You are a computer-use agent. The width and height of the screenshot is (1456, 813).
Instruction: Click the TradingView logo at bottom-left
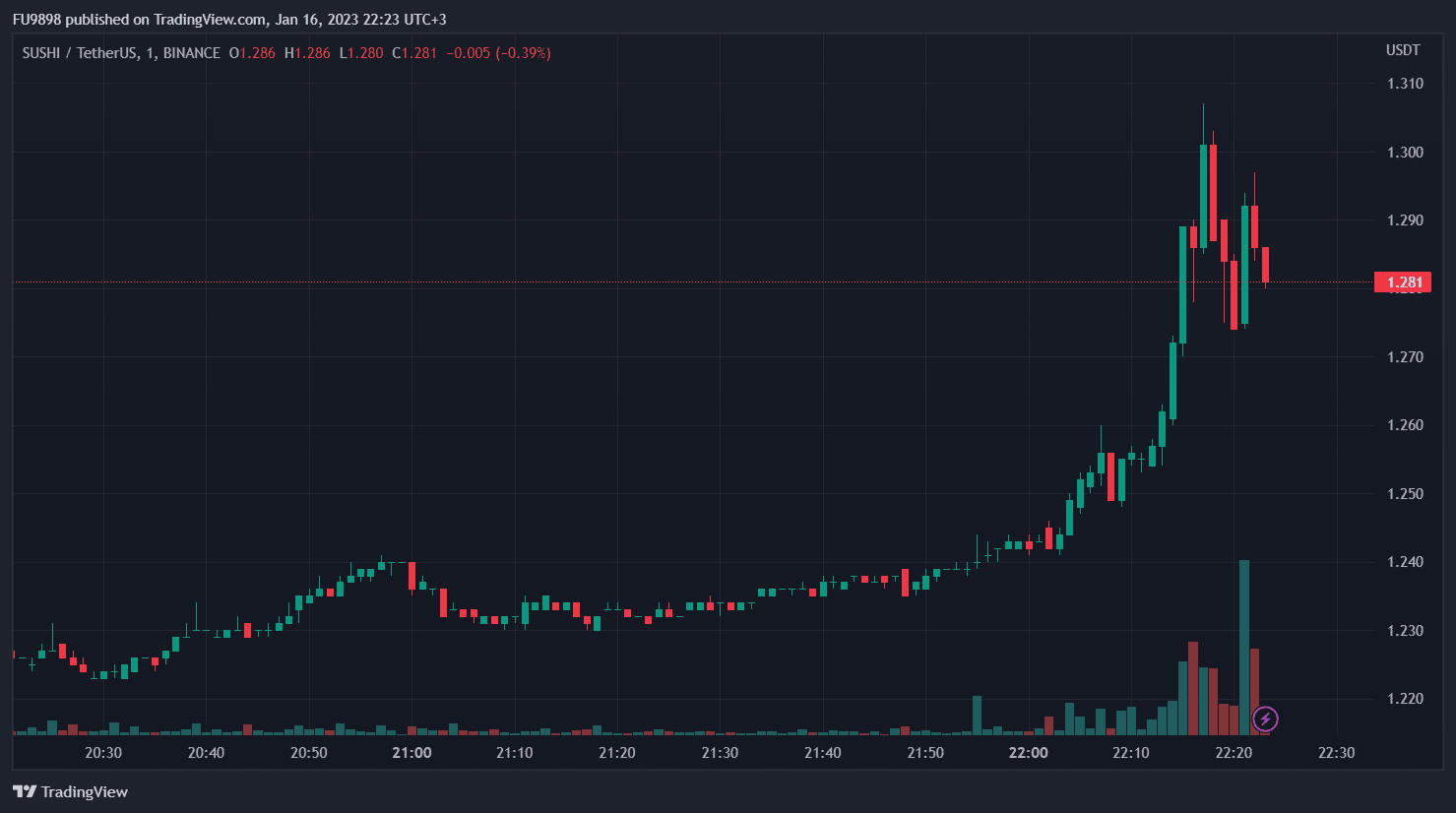pyautogui.click(x=71, y=791)
